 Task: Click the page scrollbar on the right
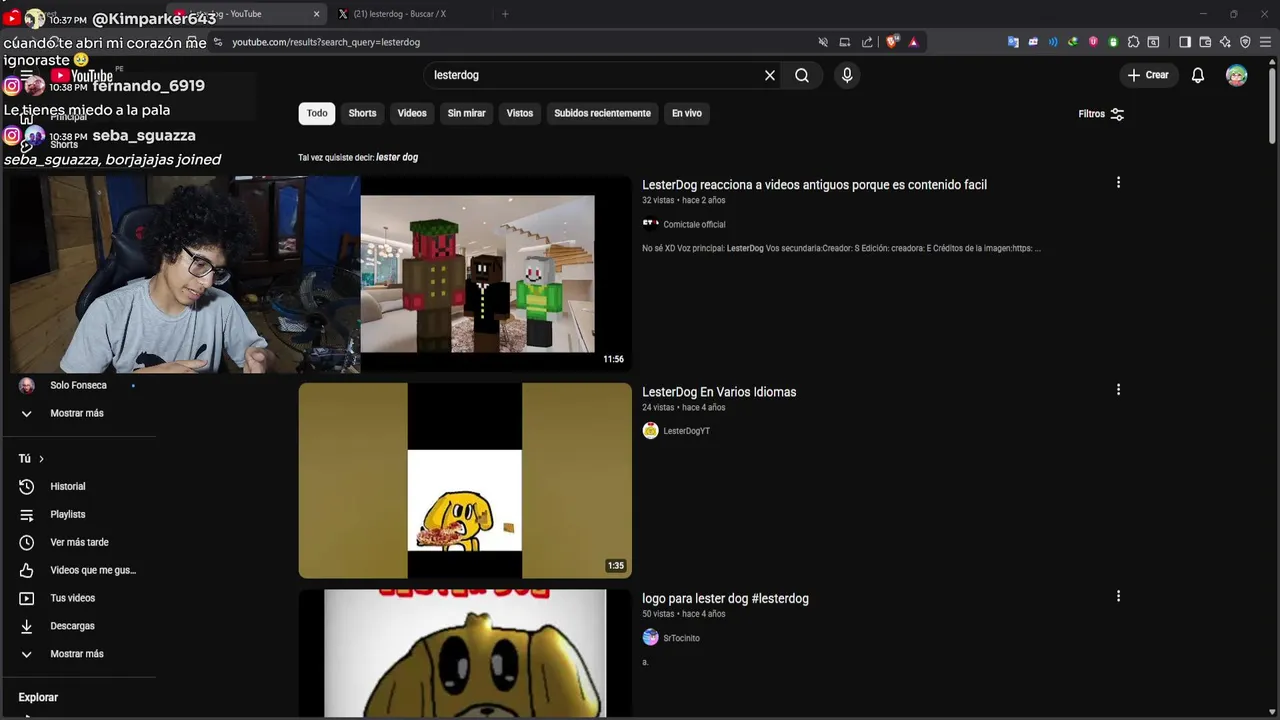(x=1273, y=105)
